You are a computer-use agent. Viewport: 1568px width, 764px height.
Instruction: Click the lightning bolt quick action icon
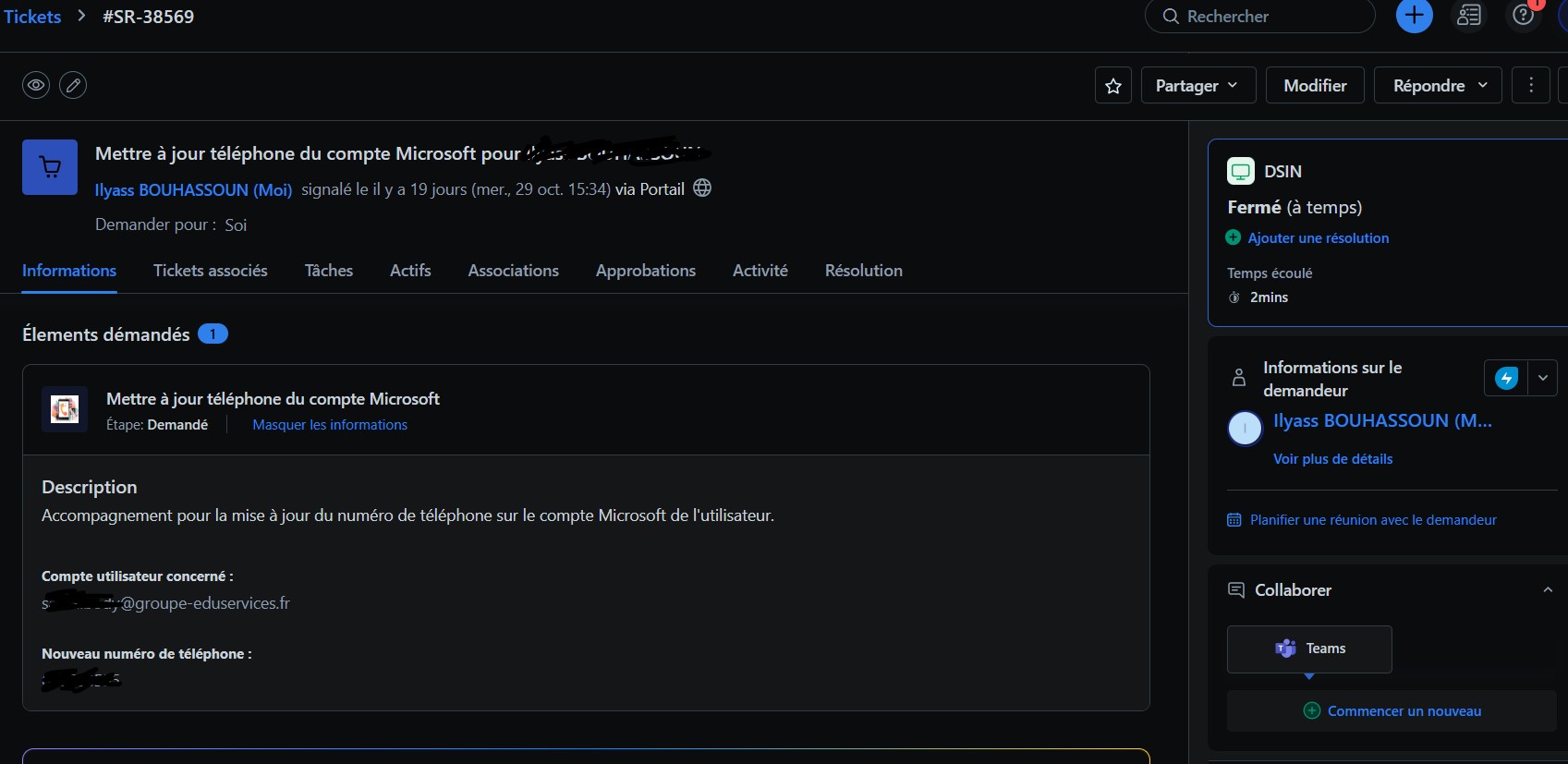(1506, 378)
